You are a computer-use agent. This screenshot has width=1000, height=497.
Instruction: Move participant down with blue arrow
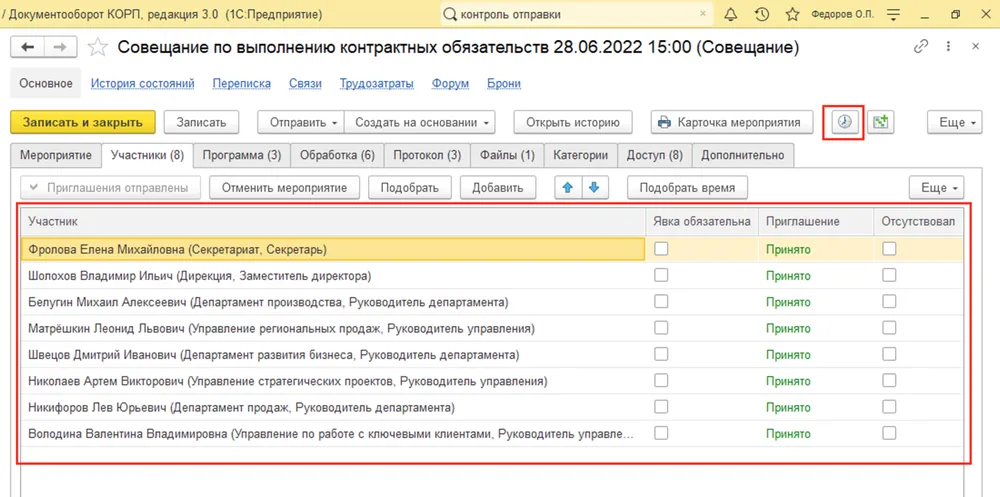pyautogui.click(x=594, y=188)
